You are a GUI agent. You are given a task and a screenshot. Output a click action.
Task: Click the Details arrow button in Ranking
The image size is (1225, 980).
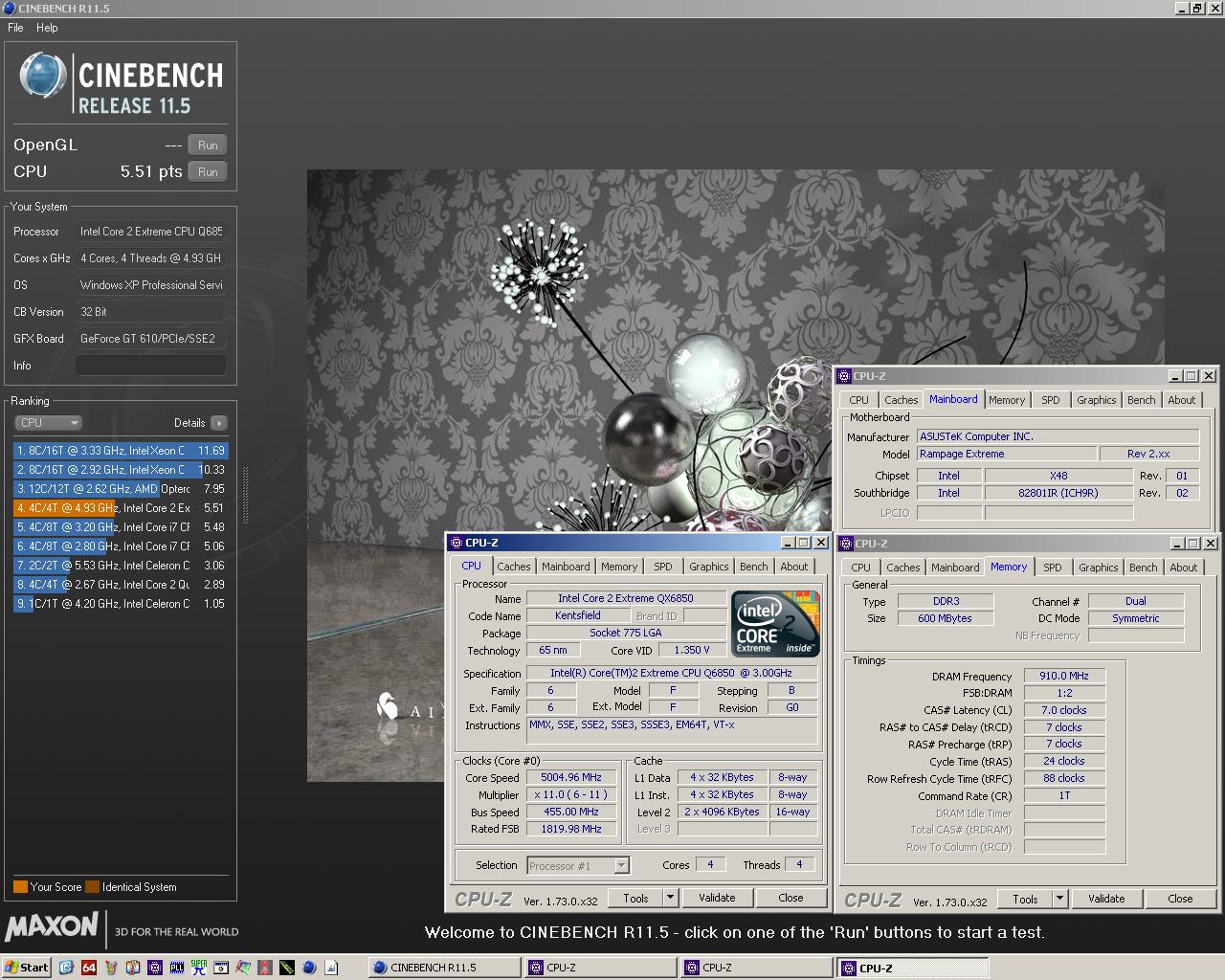[219, 422]
